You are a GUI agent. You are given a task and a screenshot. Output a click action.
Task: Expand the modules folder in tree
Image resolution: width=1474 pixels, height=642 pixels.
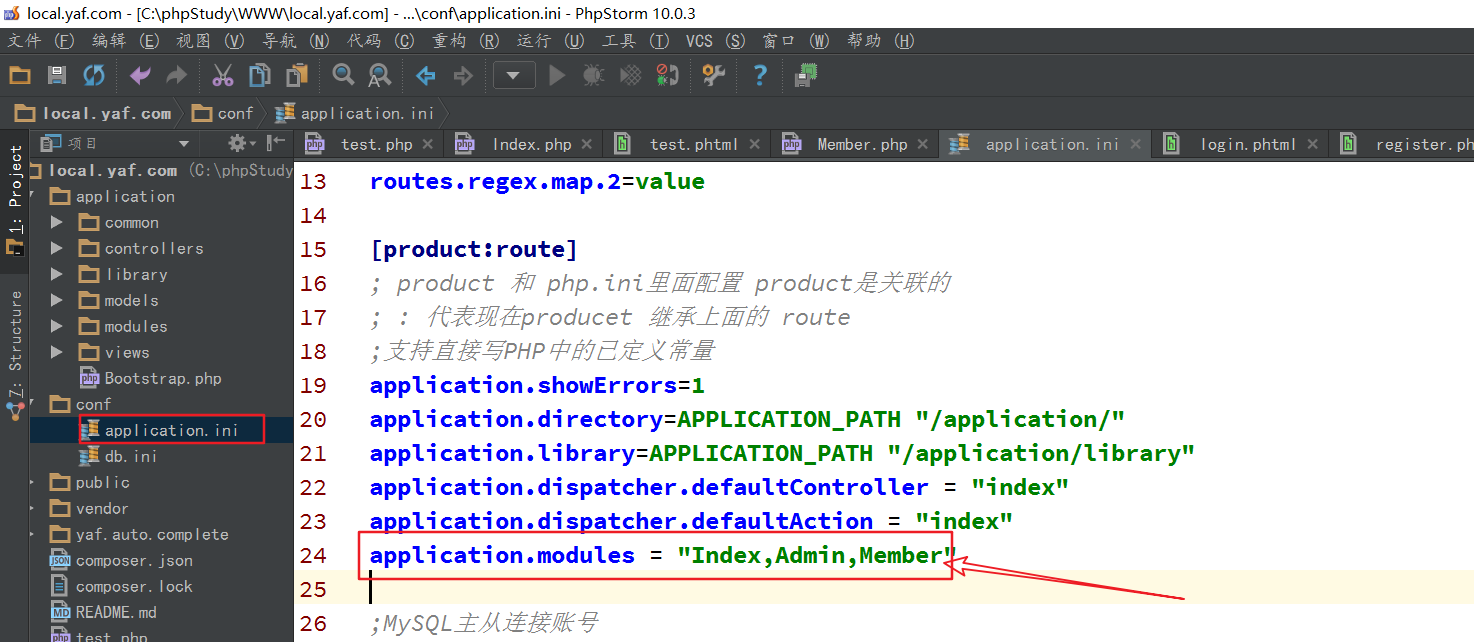[57, 327]
